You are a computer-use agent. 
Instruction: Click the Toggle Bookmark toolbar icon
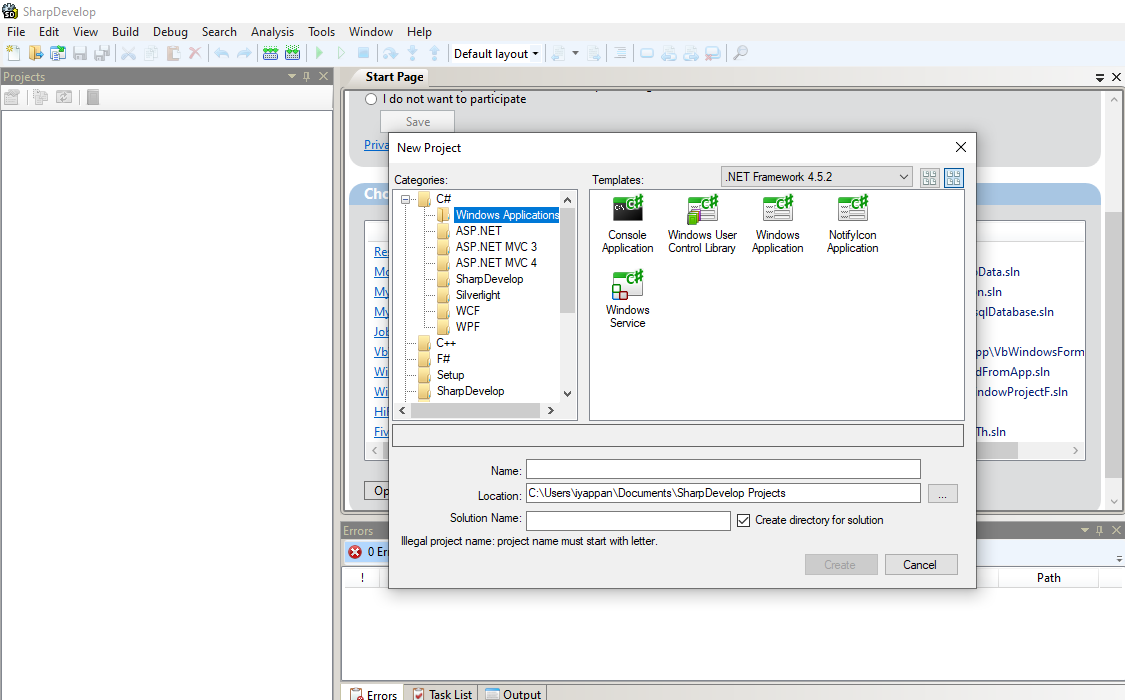646,53
